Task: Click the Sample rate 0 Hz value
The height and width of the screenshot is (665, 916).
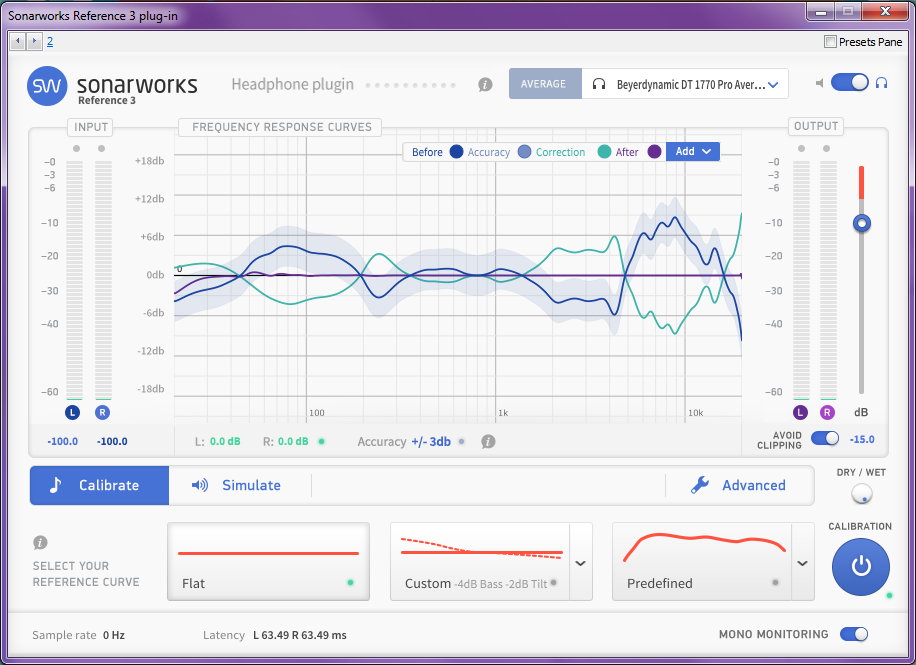Action: 114,635
